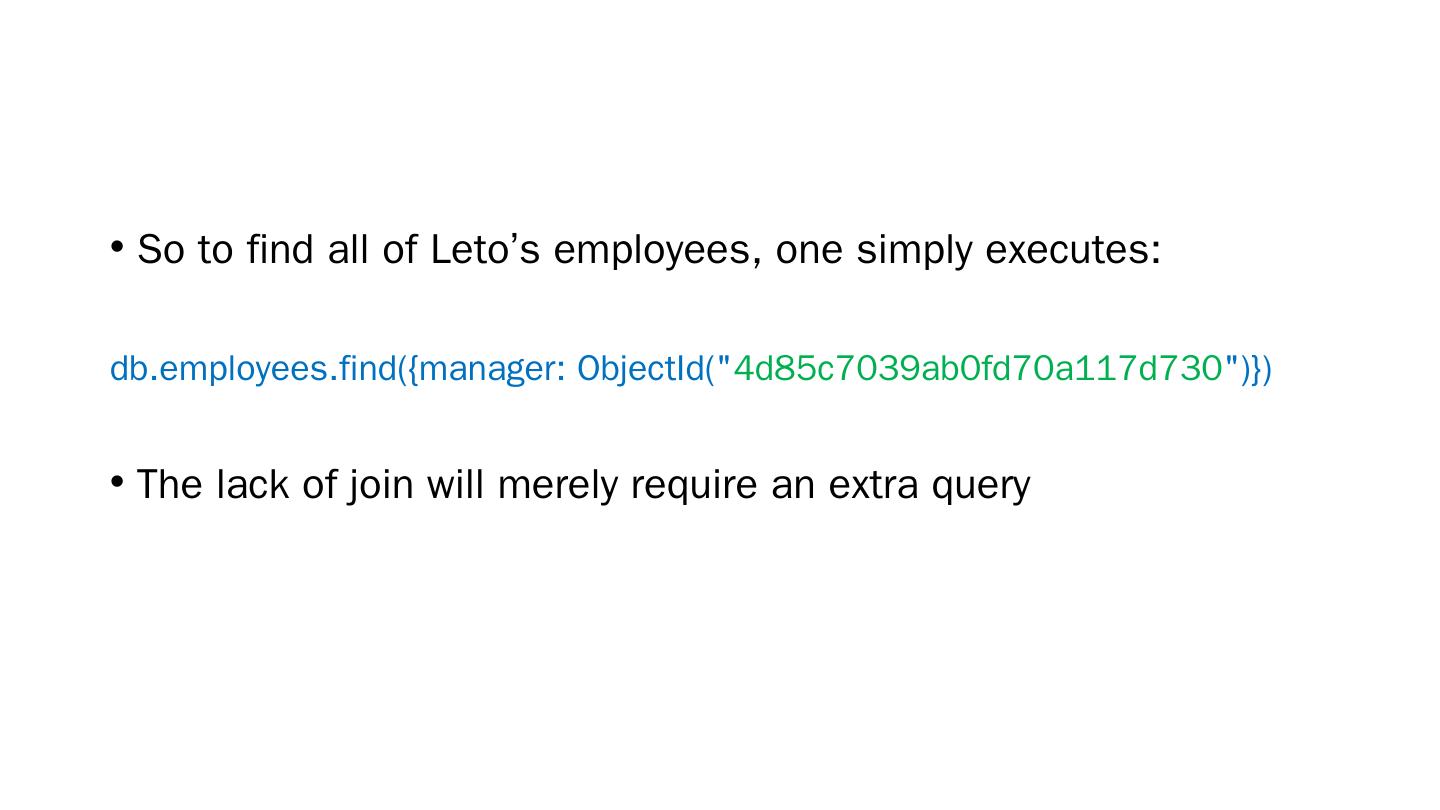Click the word "executes:" ending the first line

[1073, 250]
